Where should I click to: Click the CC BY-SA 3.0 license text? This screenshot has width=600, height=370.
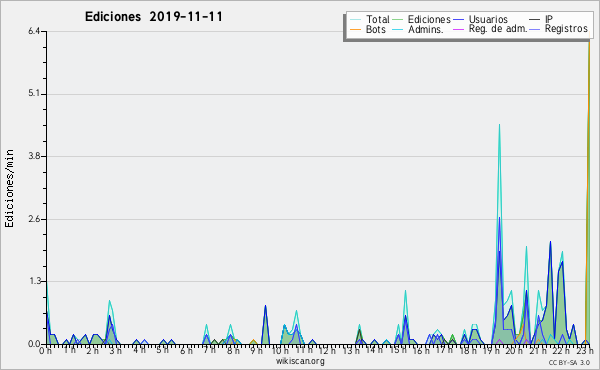point(569,362)
